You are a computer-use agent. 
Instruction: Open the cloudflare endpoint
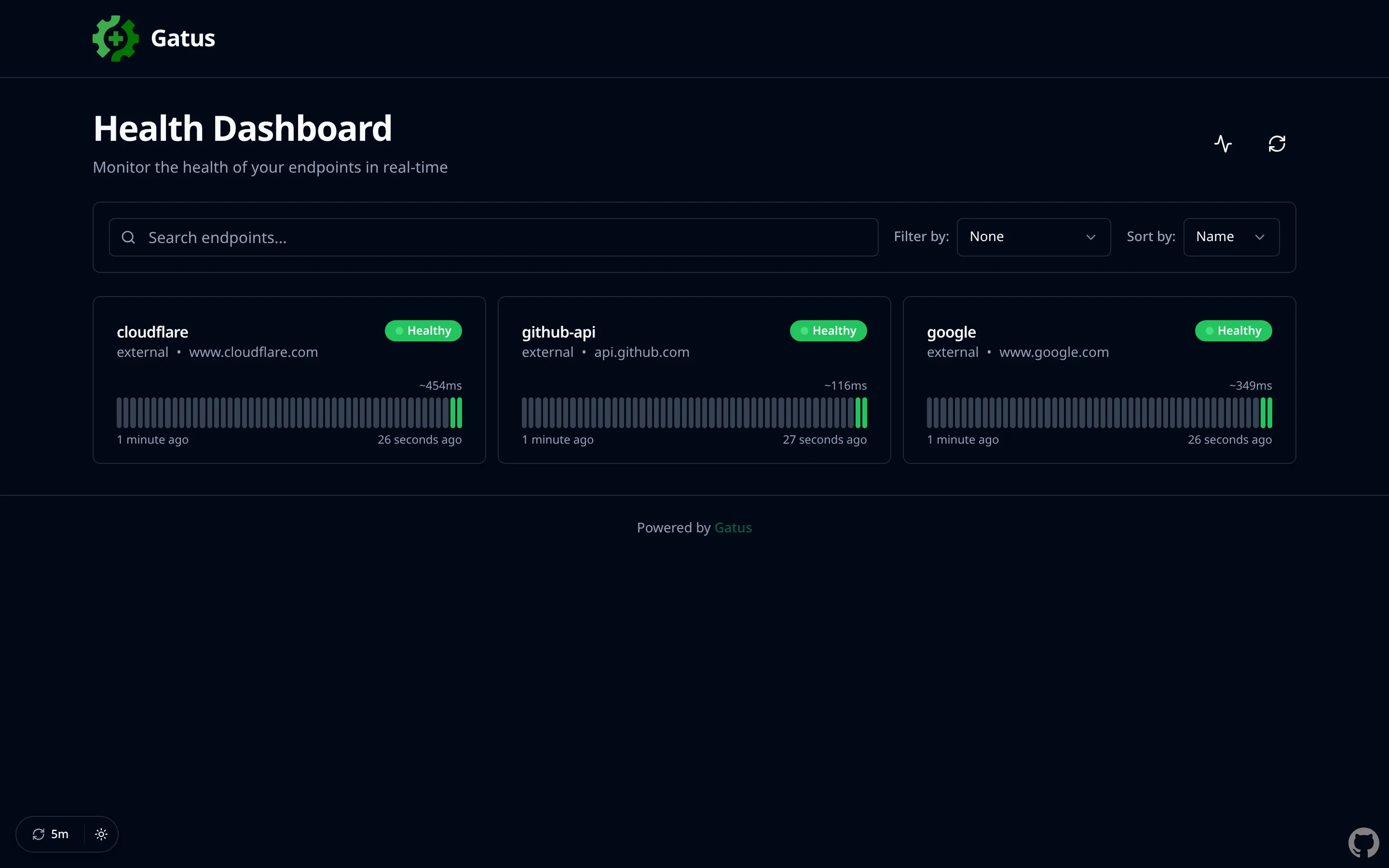[x=153, y=332]
